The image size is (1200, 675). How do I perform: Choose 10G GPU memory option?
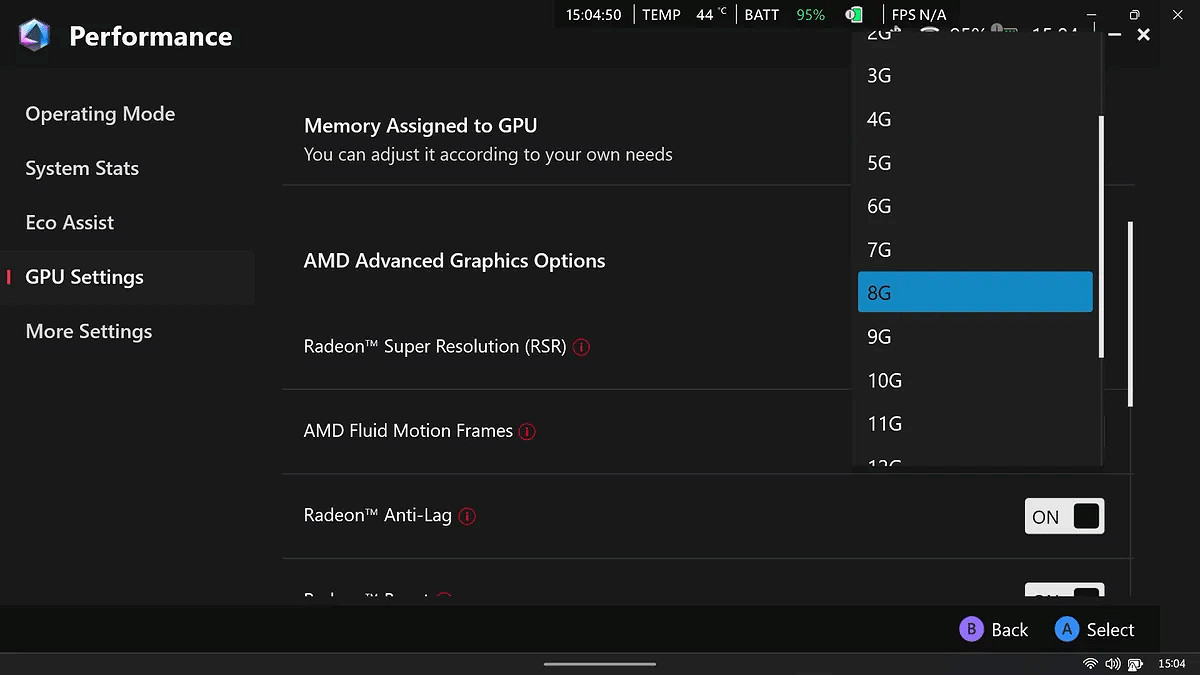click(975, 380)
